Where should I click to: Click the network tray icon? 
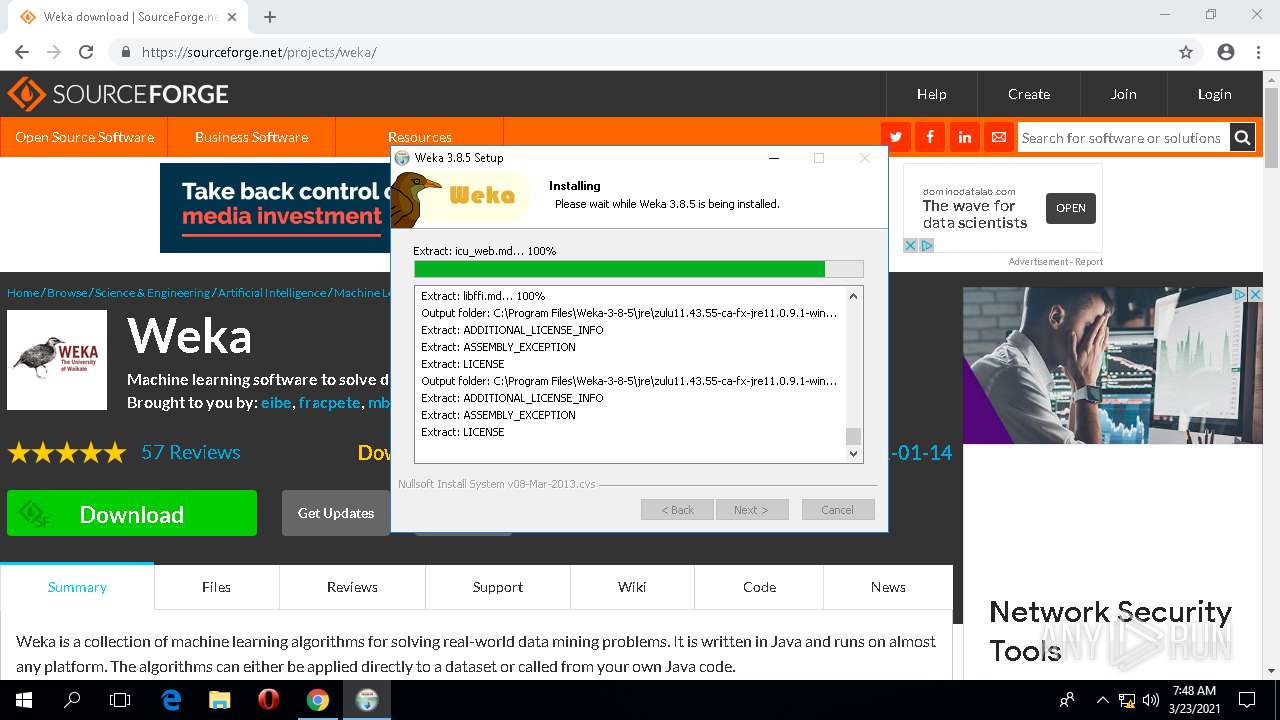(x=1127, y=700)
